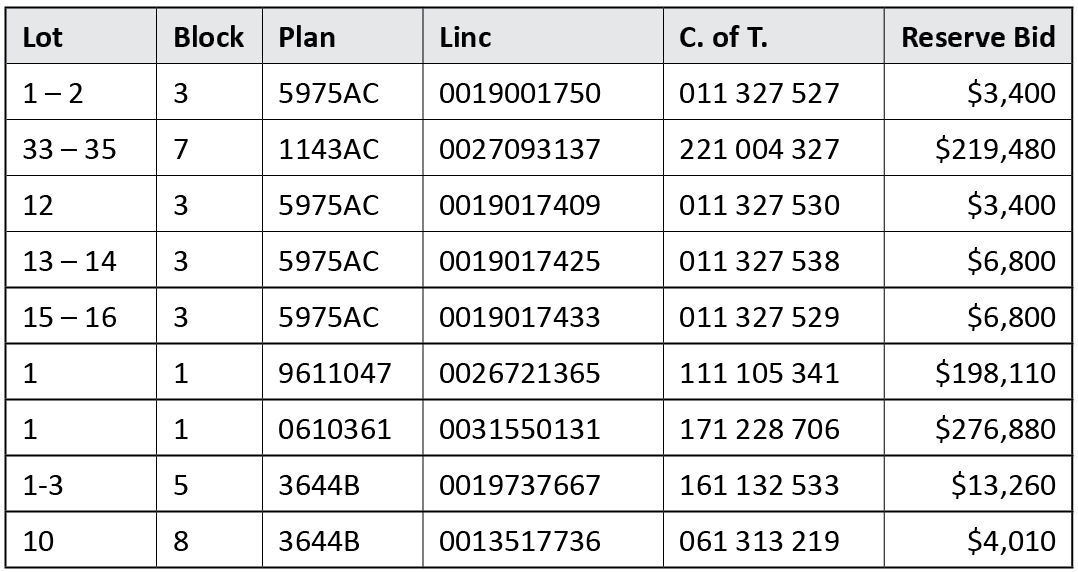Image resolution: width=1078 pixels, height=572 pixels.
Task: Select C. of T. 171 228 706
Action: 759,429
